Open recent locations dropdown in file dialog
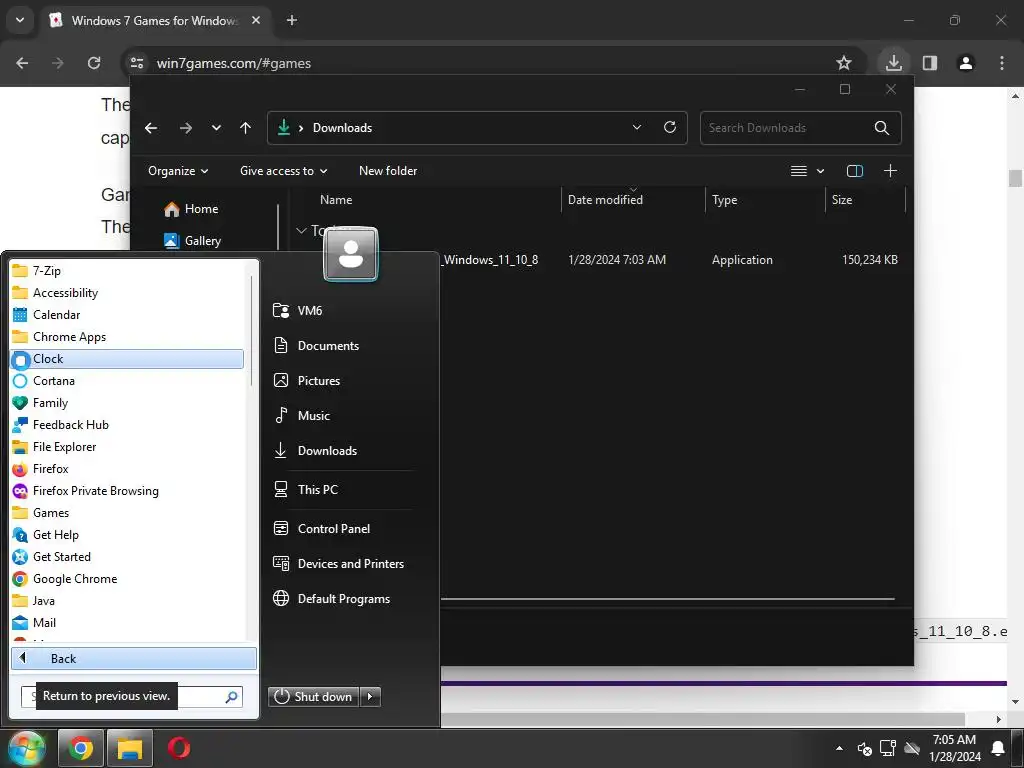This screenshot has width=1024, height=768. click(x=216, y=128)
